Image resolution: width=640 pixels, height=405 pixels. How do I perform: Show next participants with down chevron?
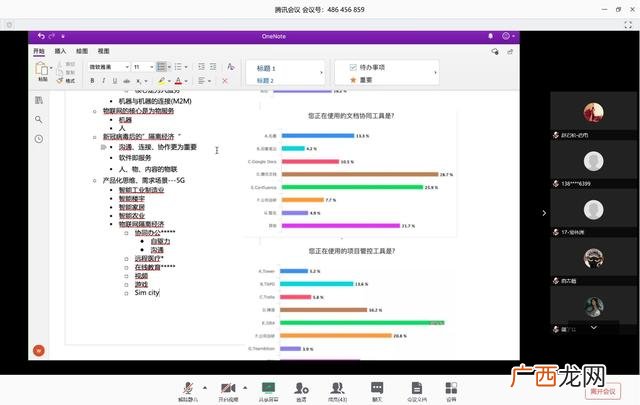coord(593,327)
